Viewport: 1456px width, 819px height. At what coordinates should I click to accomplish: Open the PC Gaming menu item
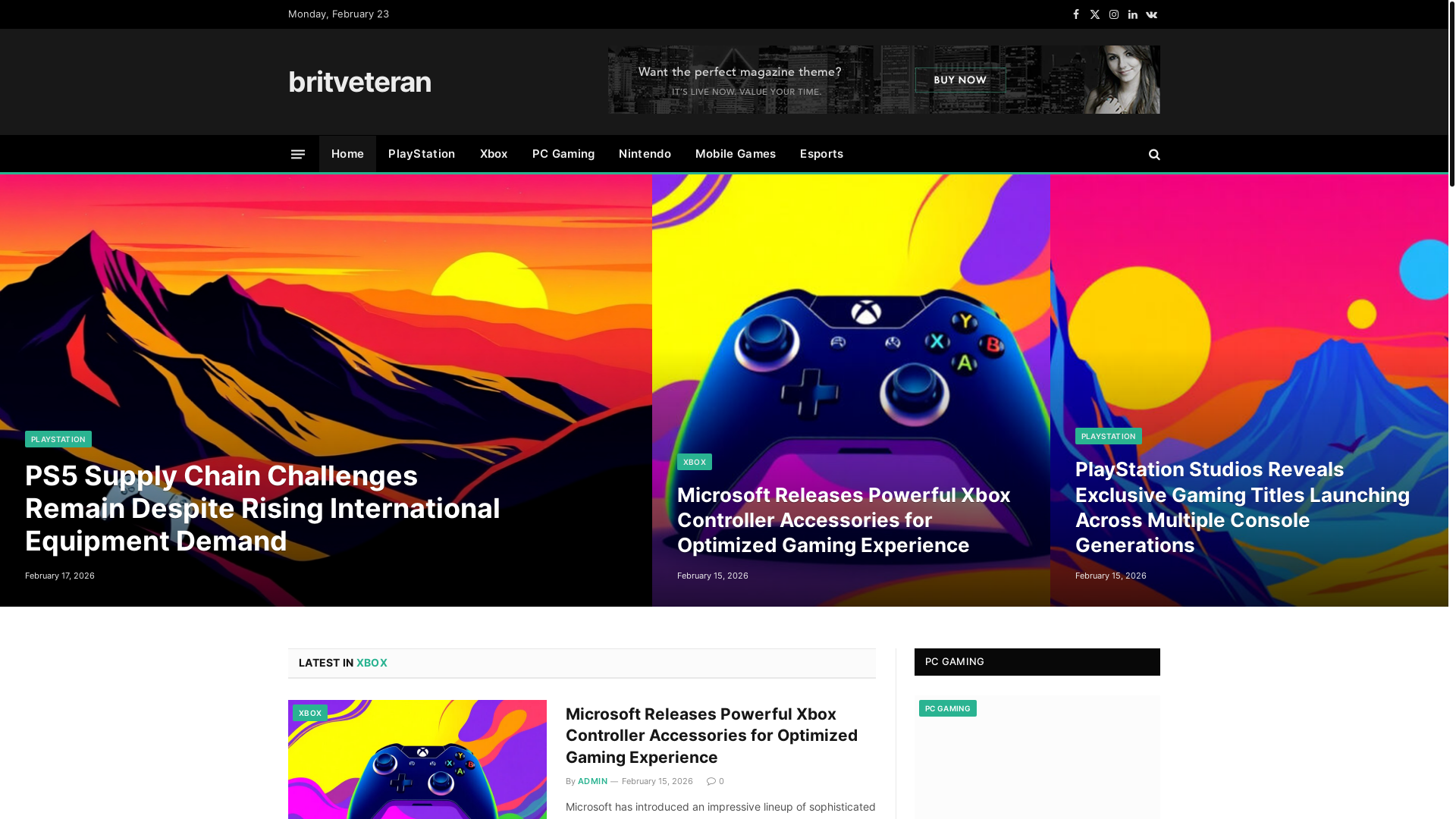pos(563,154)
